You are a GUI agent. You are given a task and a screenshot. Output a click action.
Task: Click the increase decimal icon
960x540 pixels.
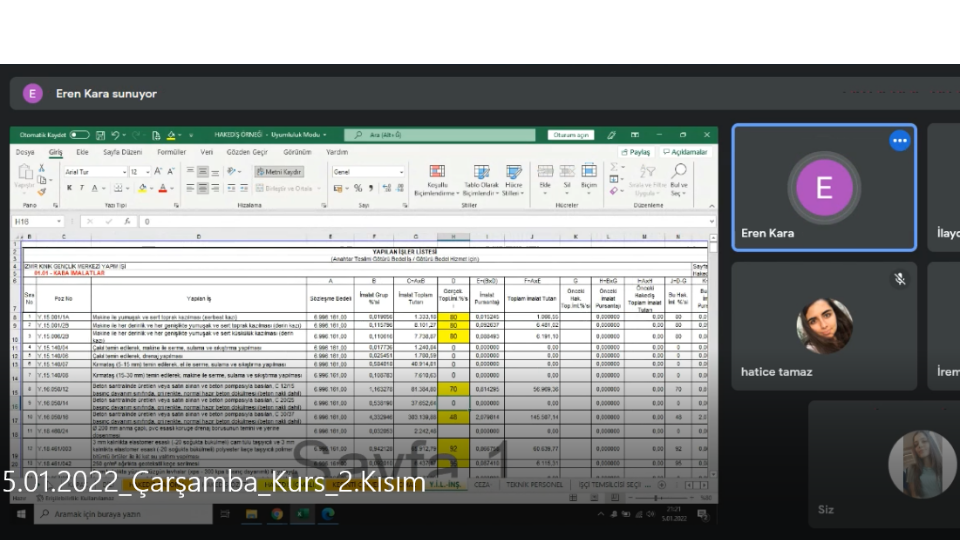(386, 189)
